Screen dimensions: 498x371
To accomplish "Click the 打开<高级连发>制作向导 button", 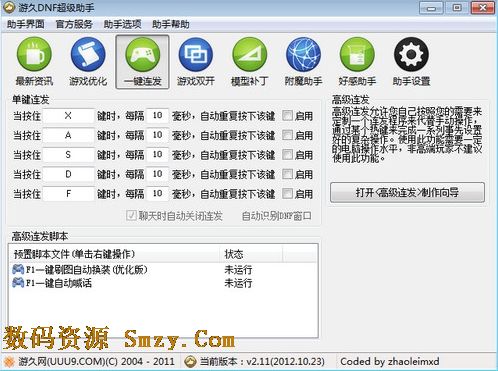I will click(407, 192).
